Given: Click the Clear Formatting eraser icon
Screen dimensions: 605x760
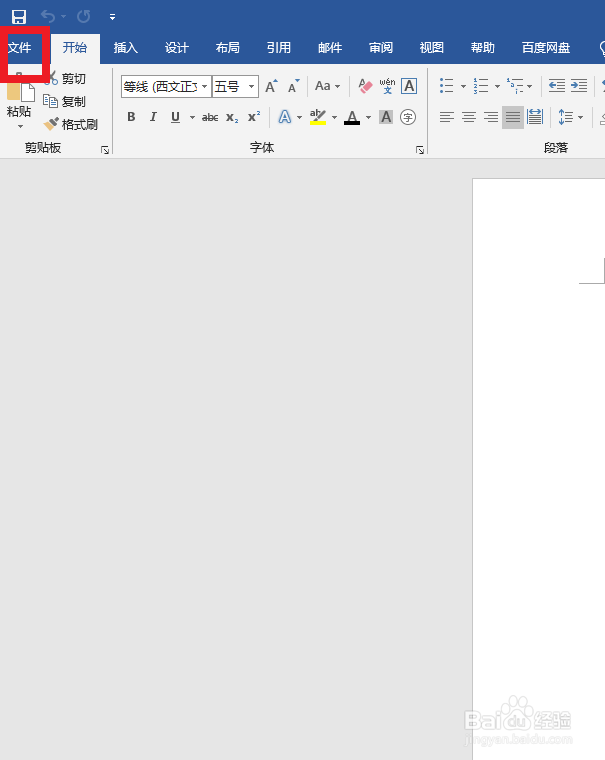Looking at the screenshot, I should [x=365, y=86].
